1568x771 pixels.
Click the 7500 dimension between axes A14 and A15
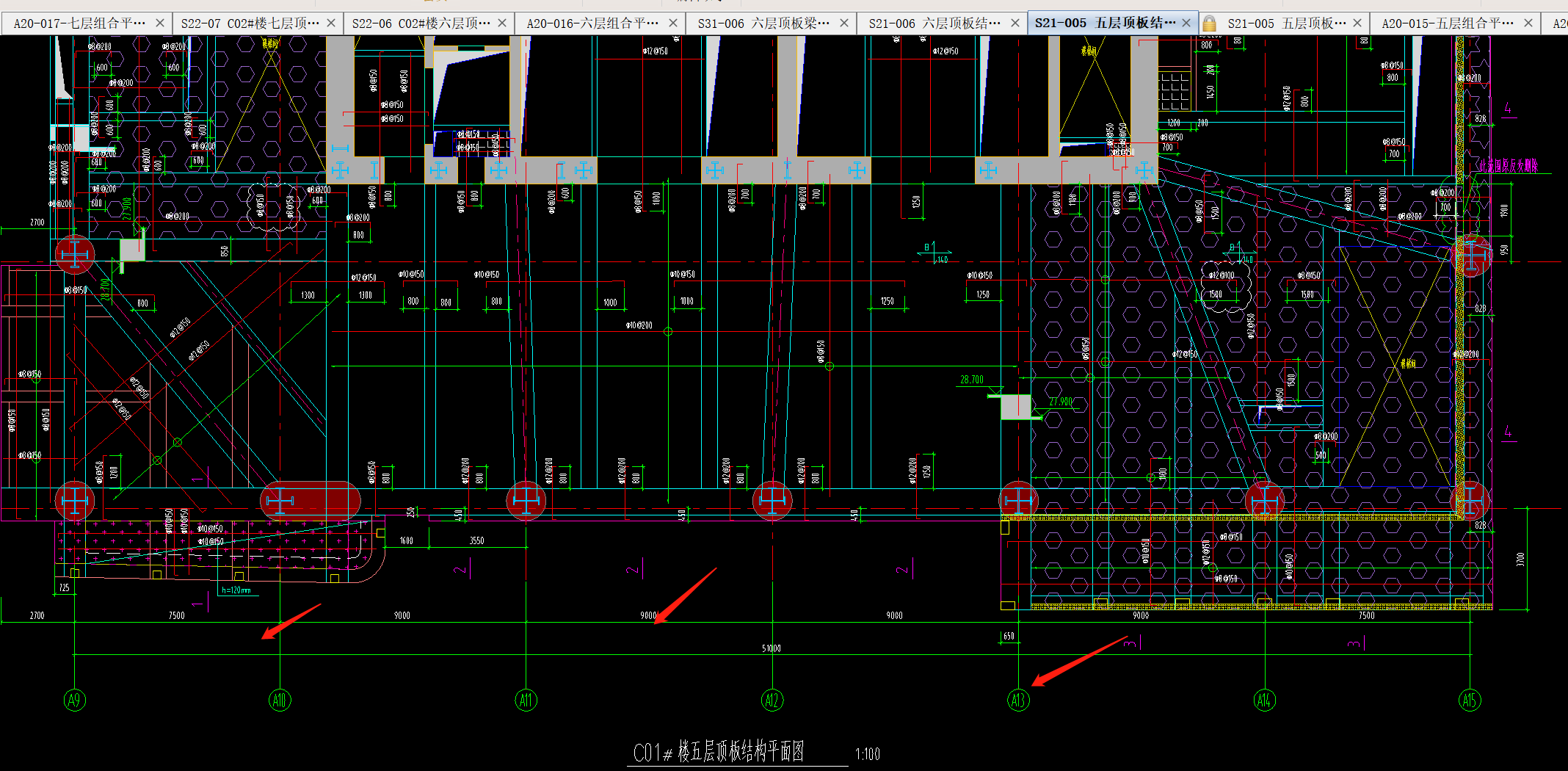[1367, 615]
